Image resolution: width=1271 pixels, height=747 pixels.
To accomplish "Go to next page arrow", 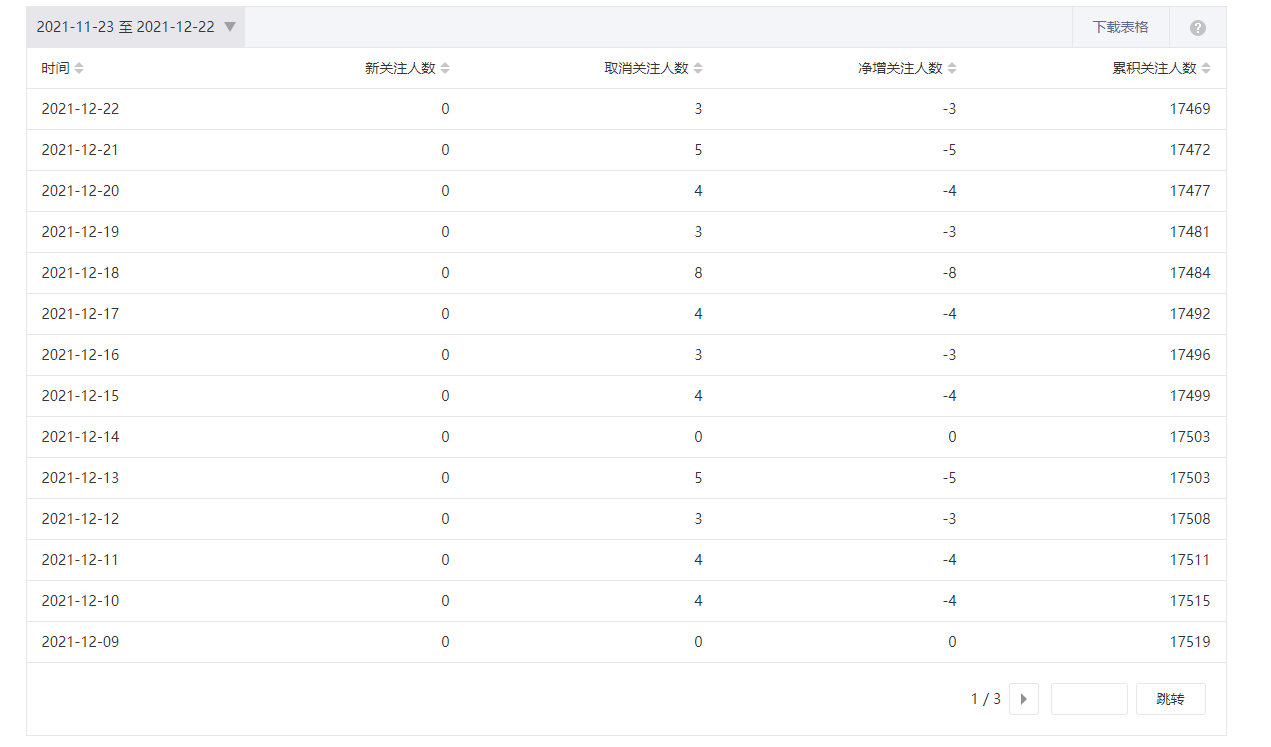I will (x=1024, y=699).
